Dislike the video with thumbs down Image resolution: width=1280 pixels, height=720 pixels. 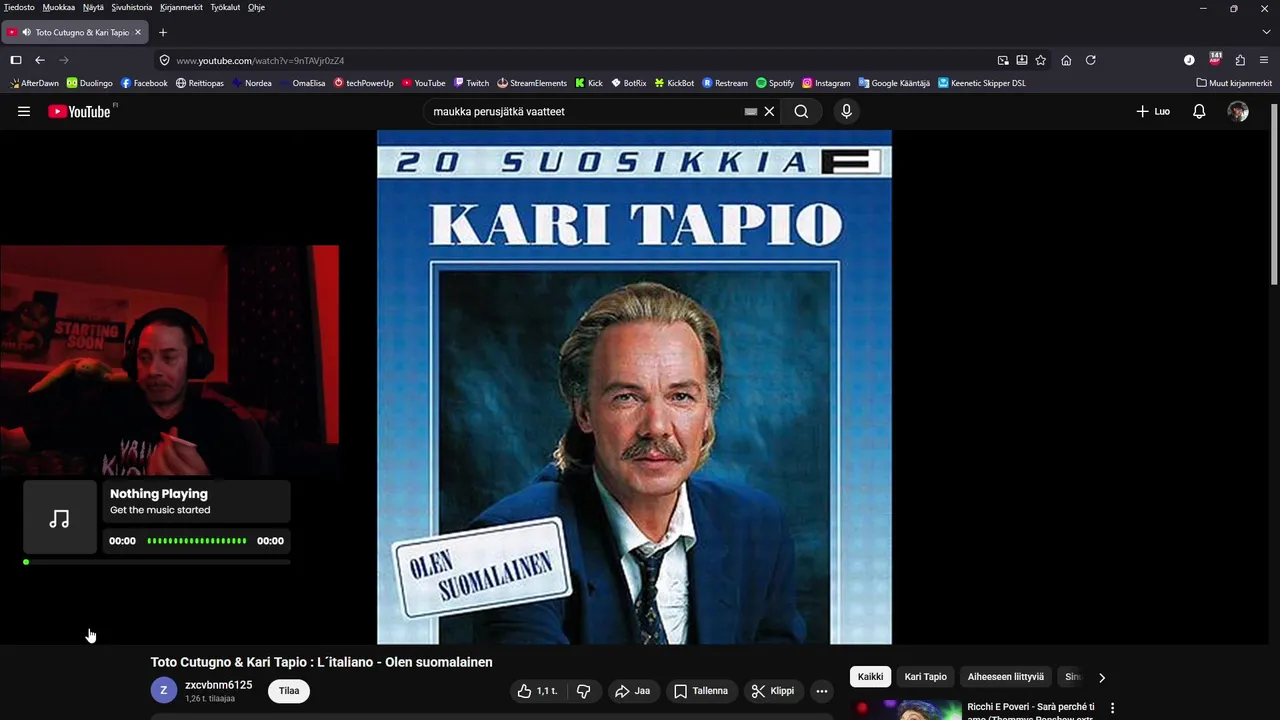584,691
